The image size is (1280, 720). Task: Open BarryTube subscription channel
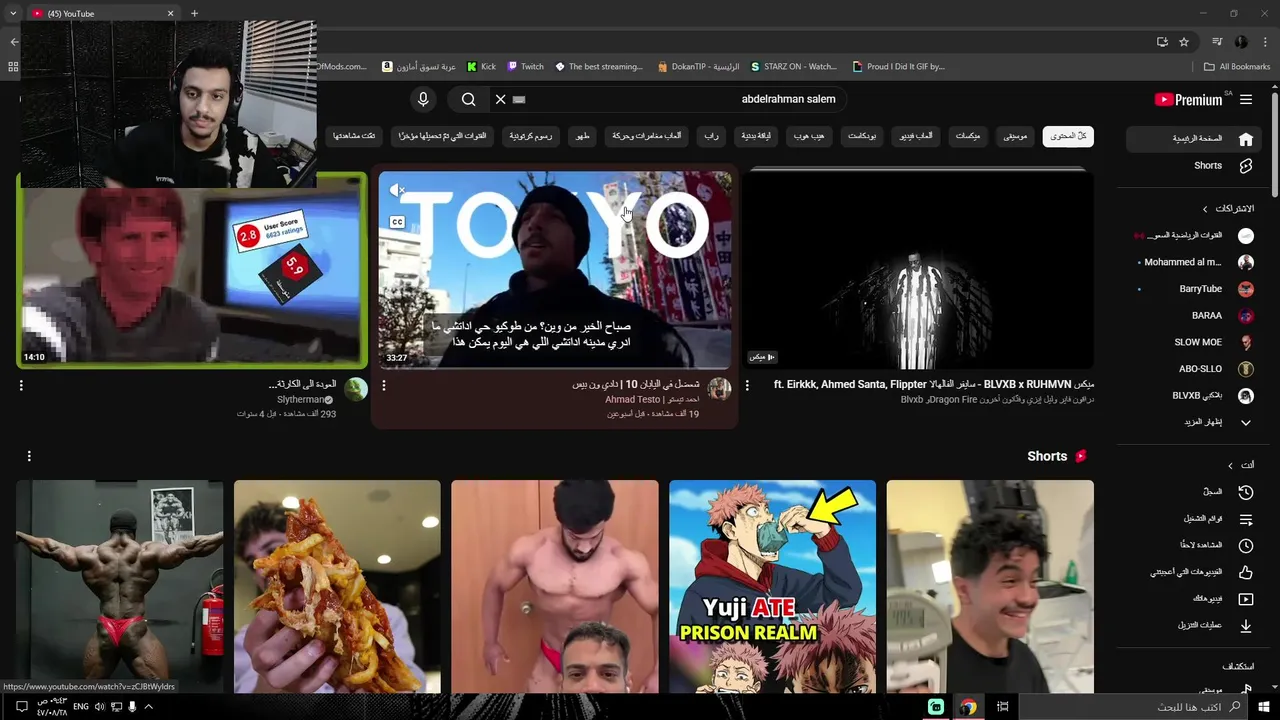click(1194, 289)
